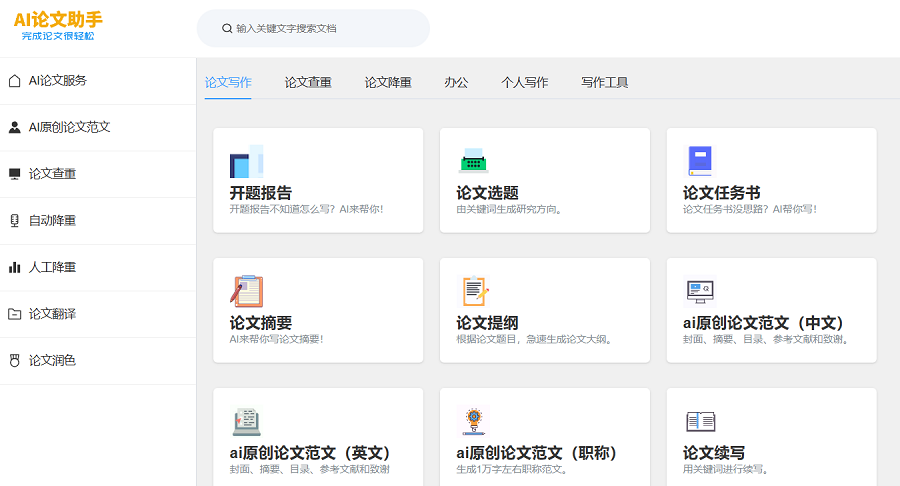Viewport: 900px width, 486px height.
Task: Switch to the 论文查重 tab
Action: pos(308,83)
